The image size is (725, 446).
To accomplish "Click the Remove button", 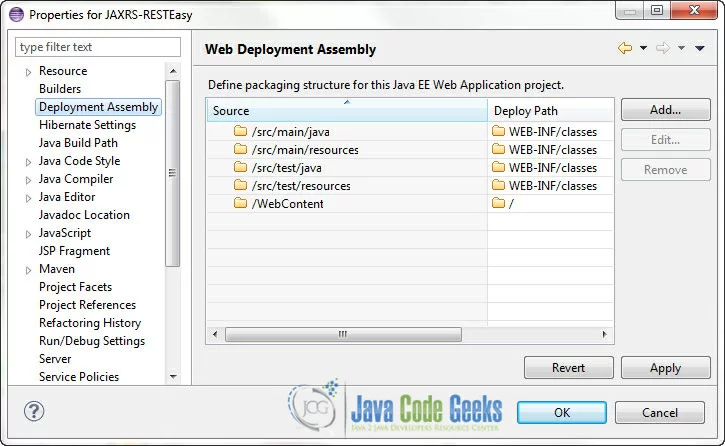I will pyautogui.click(x=665, y=170).
